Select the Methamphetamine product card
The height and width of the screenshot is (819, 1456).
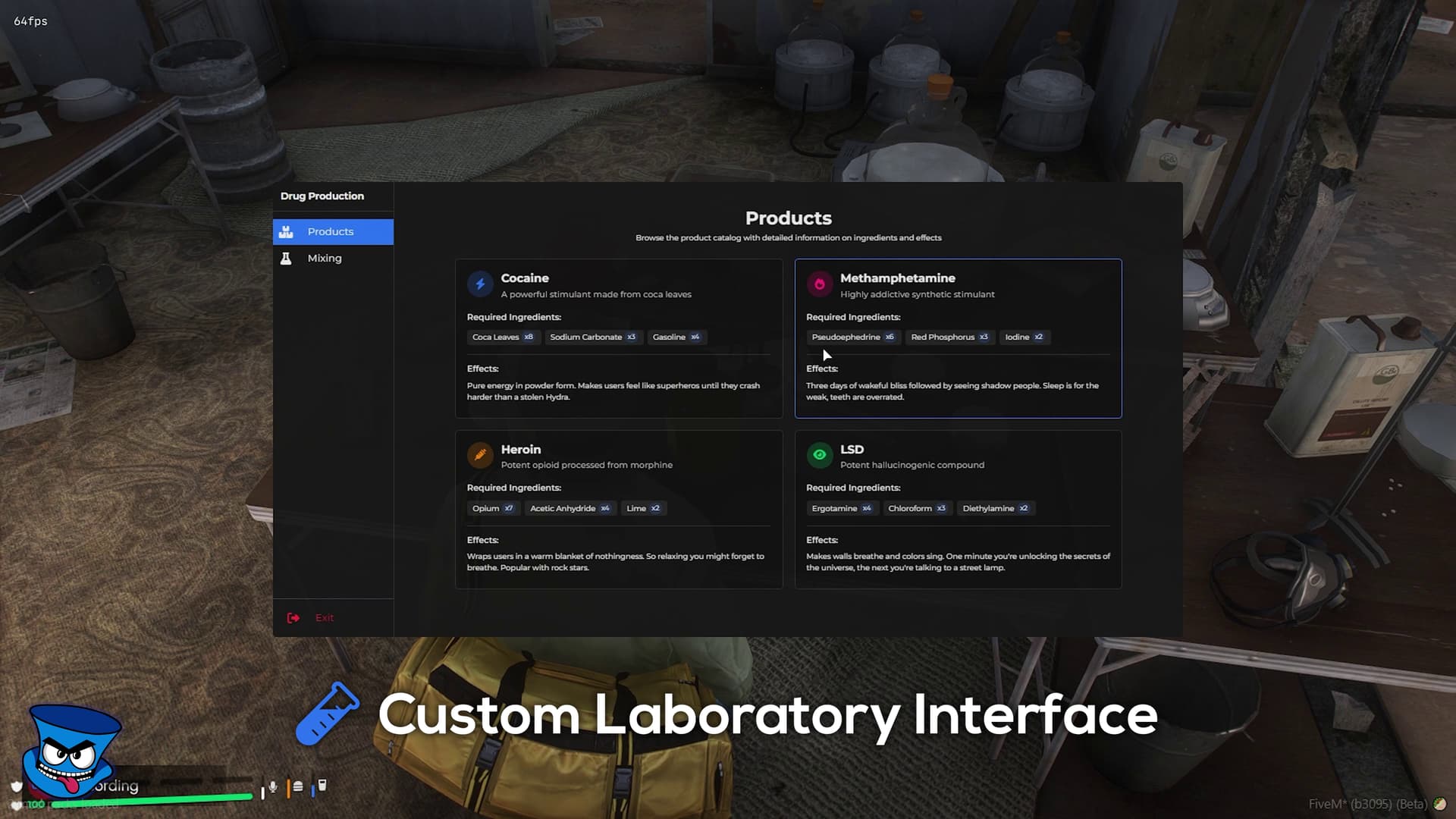point(958,338)
